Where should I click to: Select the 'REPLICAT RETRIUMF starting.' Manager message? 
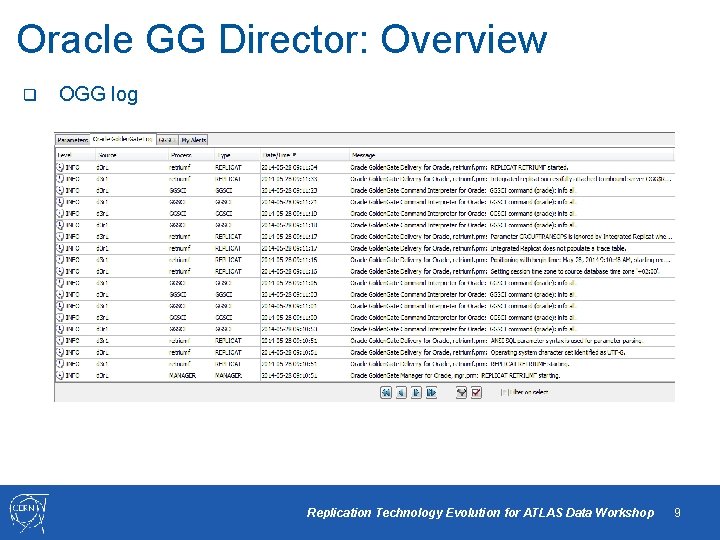click(x=455, y=375)
